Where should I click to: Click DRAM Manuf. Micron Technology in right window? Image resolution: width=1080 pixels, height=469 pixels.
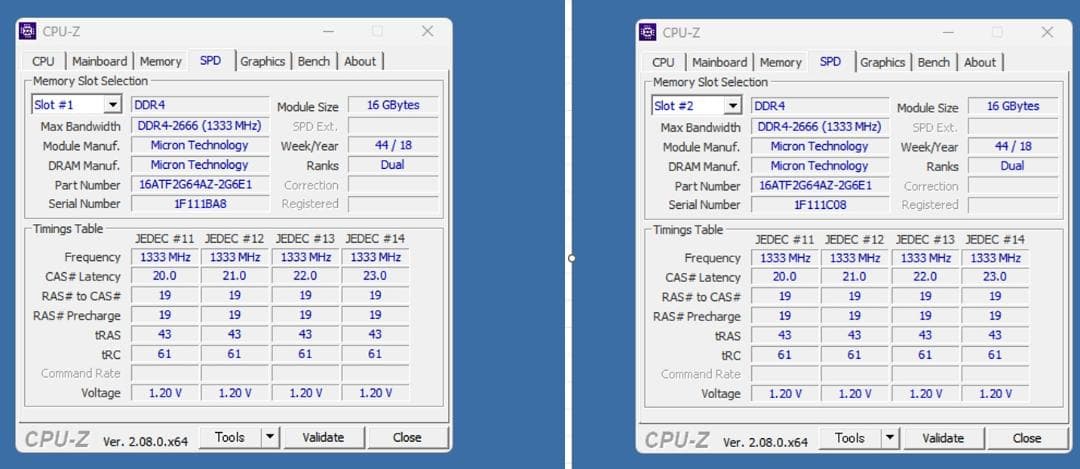pyautogui.click(x=820, y=166)
